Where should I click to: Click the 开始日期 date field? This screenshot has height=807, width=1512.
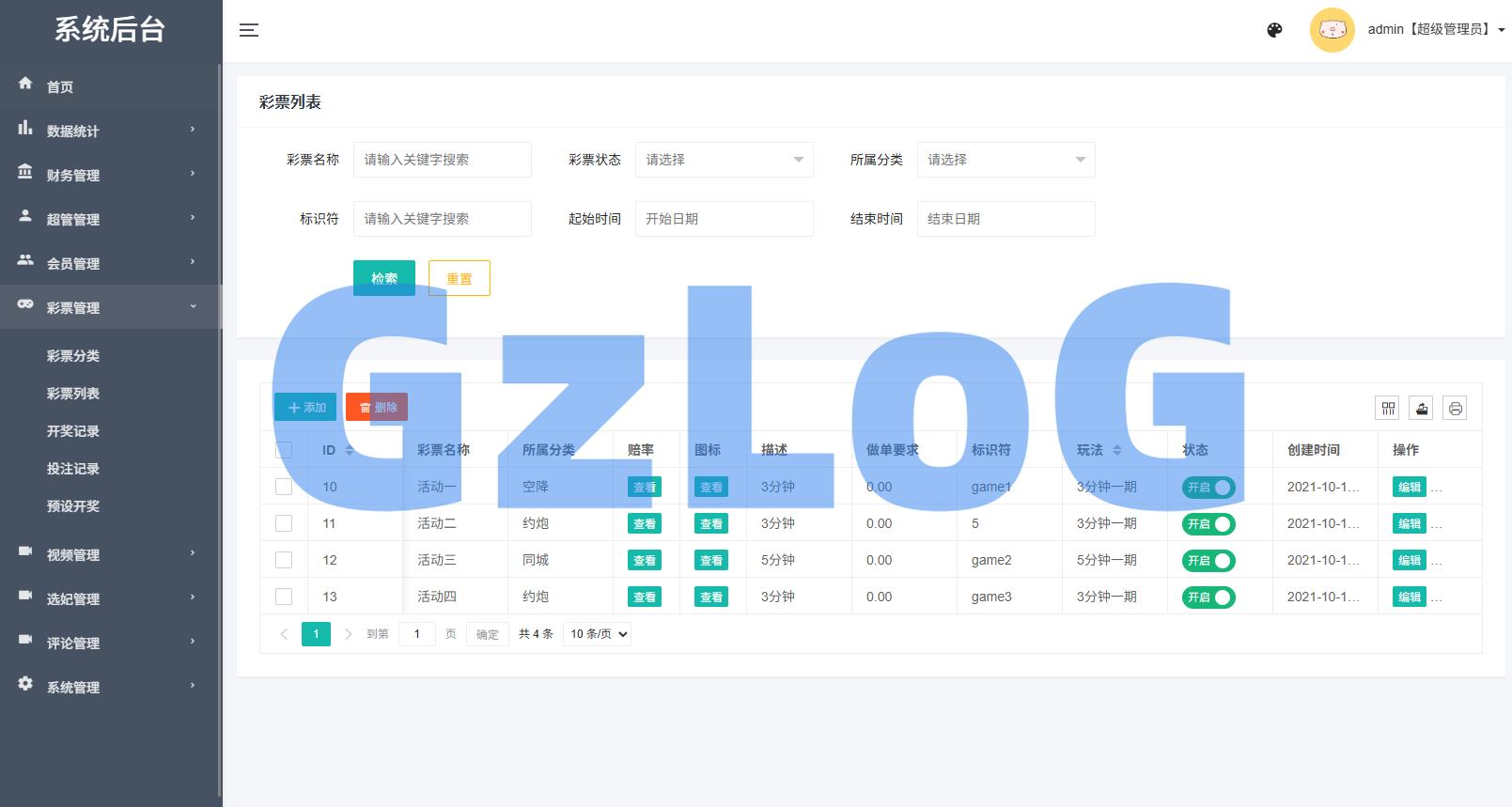tap(724, 219)
